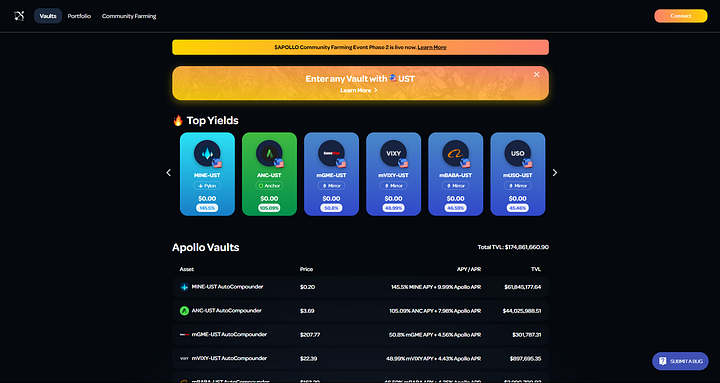720x383 pixels.
Task: Click the MINE token icon on the MINE-UST card
Action: (x=207, y=153)
